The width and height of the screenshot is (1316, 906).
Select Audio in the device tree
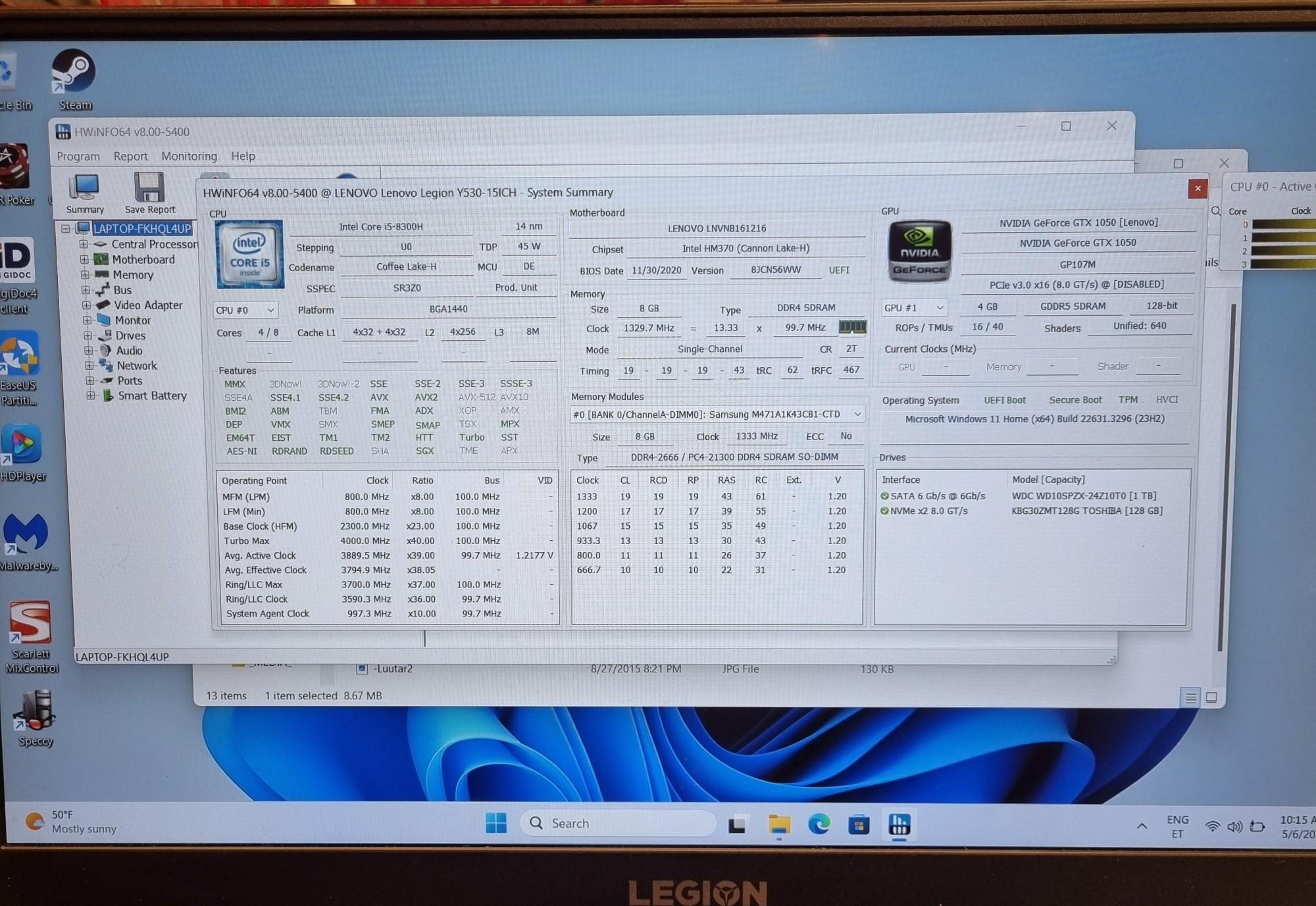[x=129, y=351]
